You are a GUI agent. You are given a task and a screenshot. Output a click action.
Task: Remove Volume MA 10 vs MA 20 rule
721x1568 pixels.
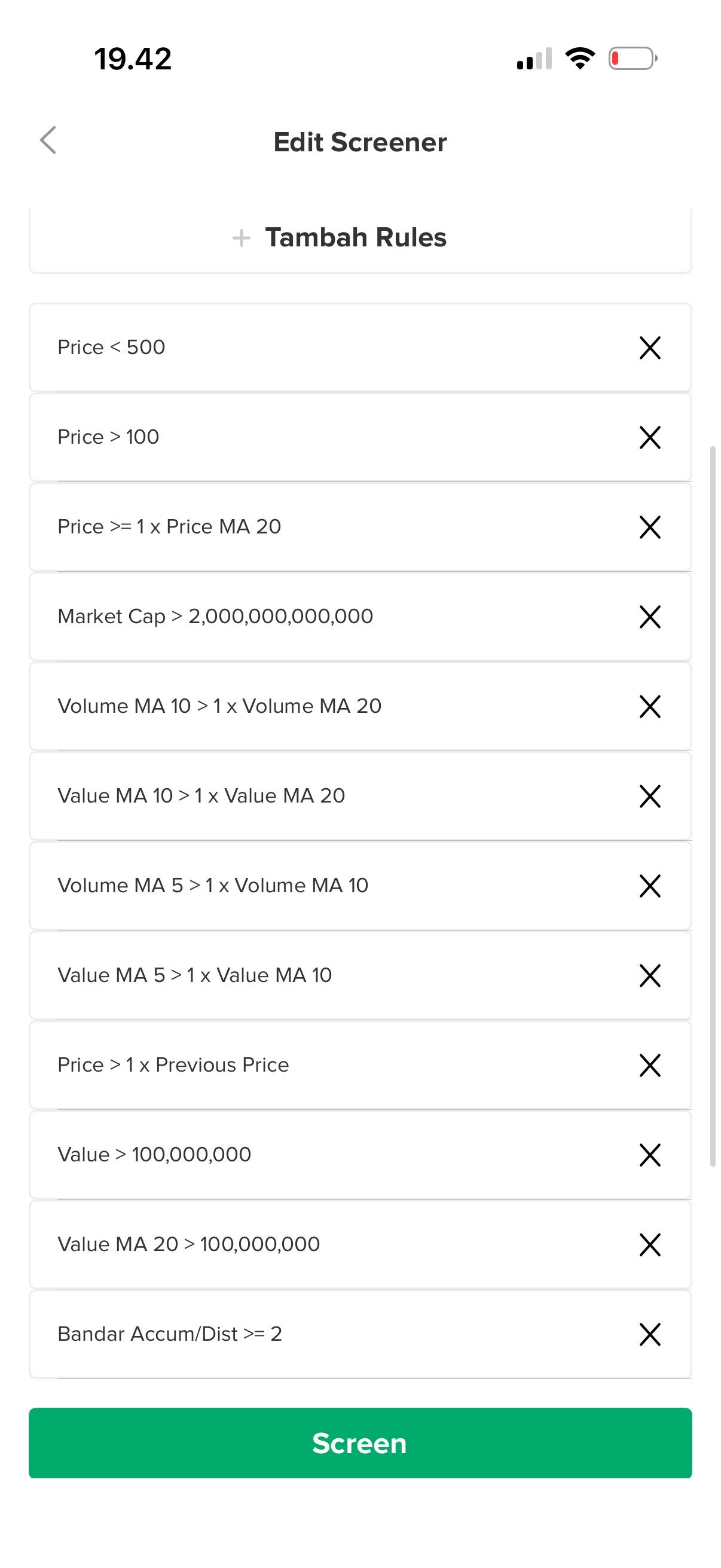coord(650,706)
